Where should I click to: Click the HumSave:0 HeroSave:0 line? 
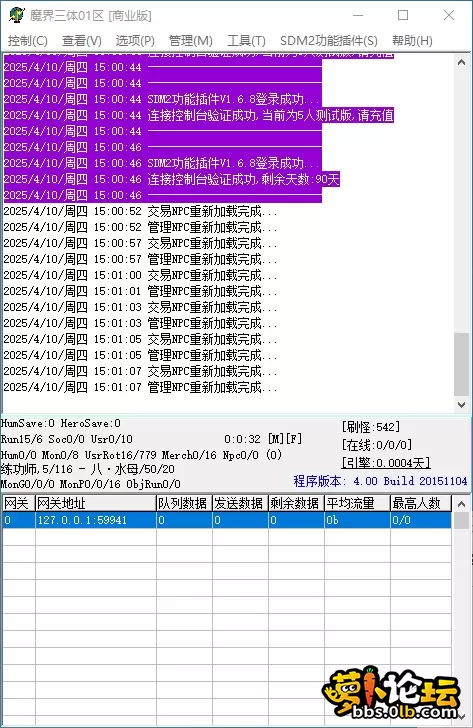pyautogui.click(x=61, y=423)
